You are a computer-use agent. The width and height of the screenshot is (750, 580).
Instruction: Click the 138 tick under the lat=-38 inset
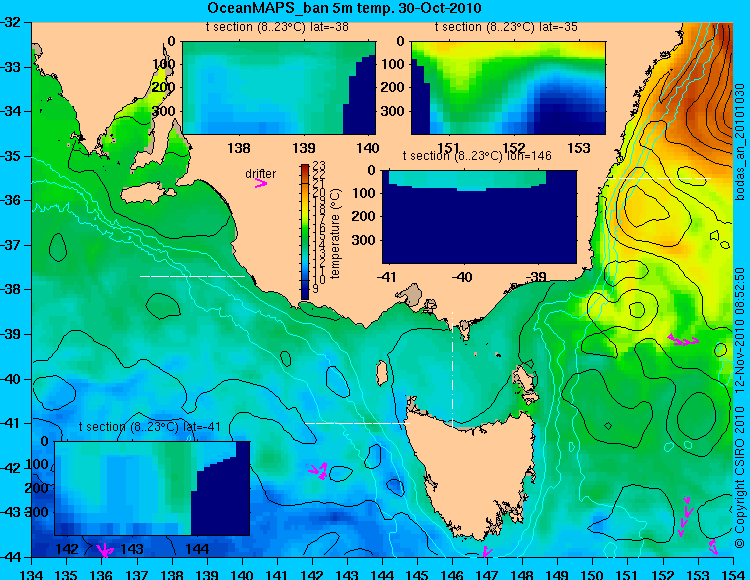pyautogui.click(x=239, y=148)
